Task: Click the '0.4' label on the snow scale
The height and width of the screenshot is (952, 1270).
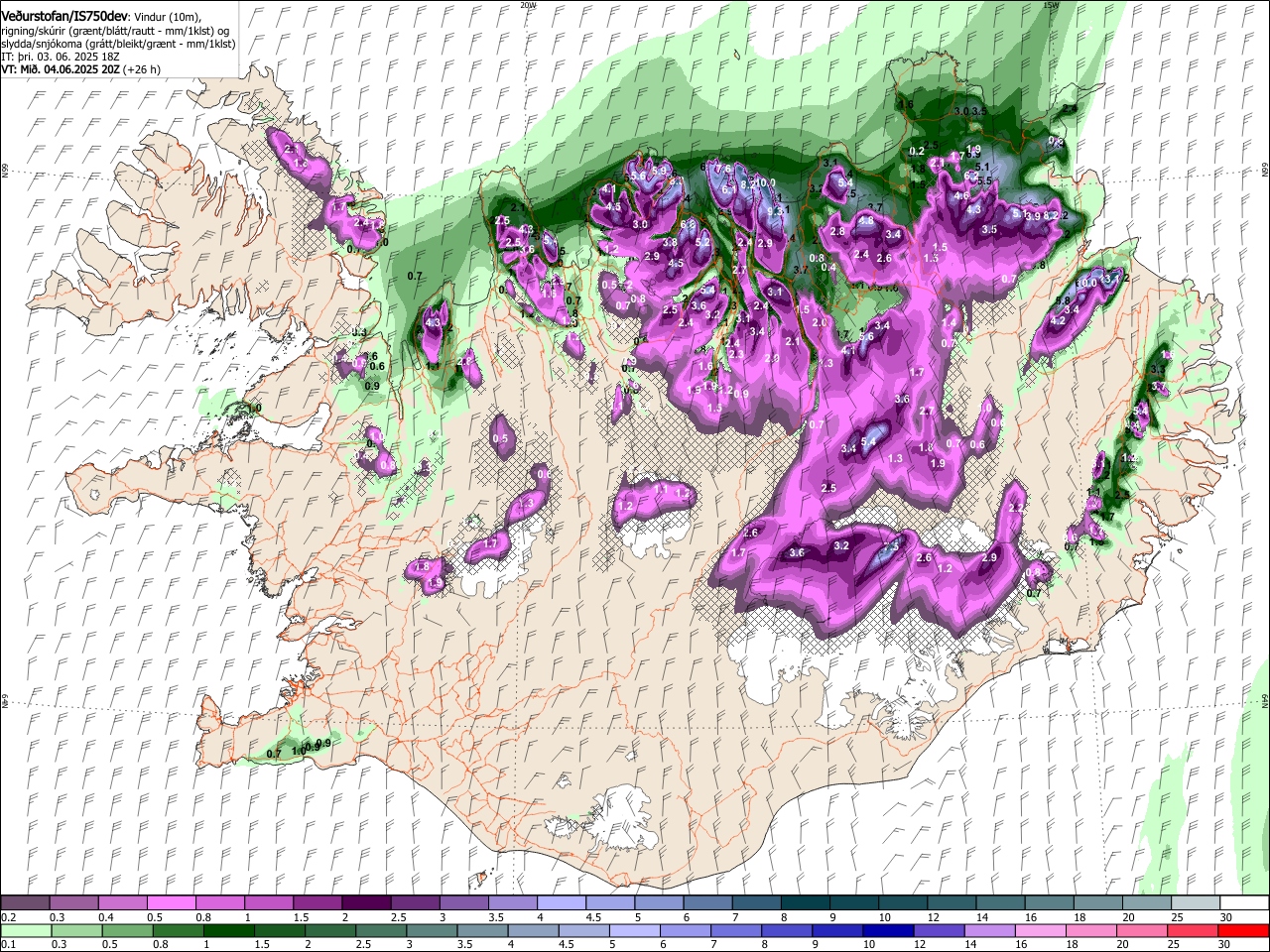Action: (x=105, y=917)
